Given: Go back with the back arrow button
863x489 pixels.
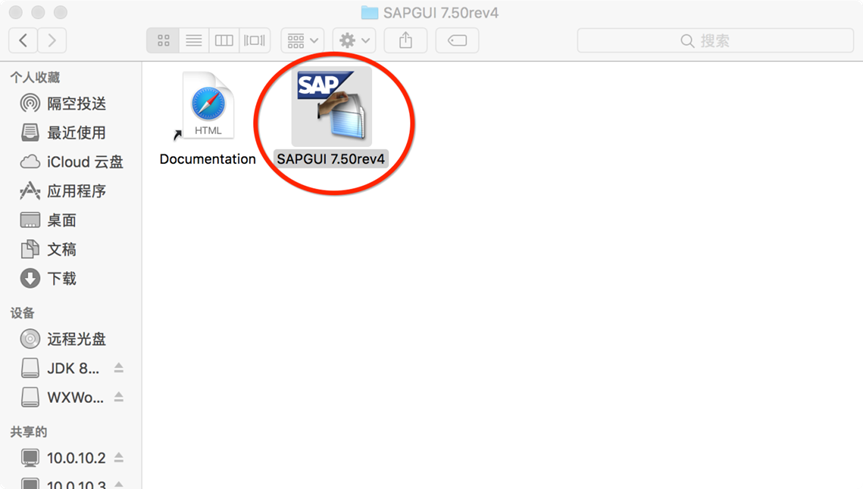Looking at the screenshot, I should pos(23,40).
